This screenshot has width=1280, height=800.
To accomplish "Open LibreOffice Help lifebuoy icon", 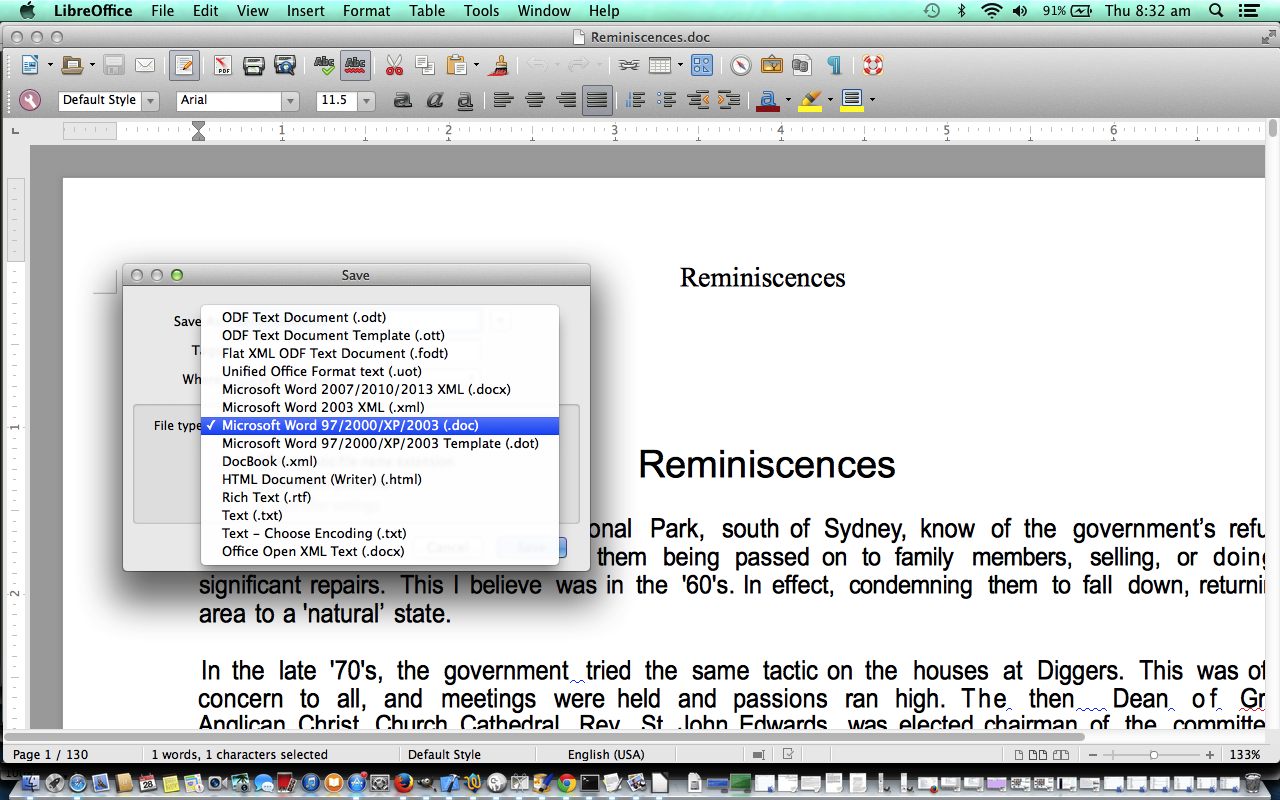I will 872,66.
